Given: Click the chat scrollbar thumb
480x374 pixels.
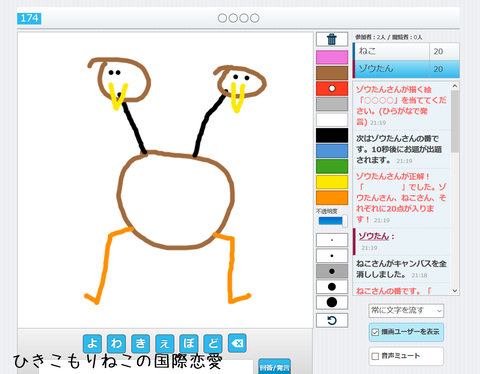Looking at the screenshot, I should coord(455,122).
